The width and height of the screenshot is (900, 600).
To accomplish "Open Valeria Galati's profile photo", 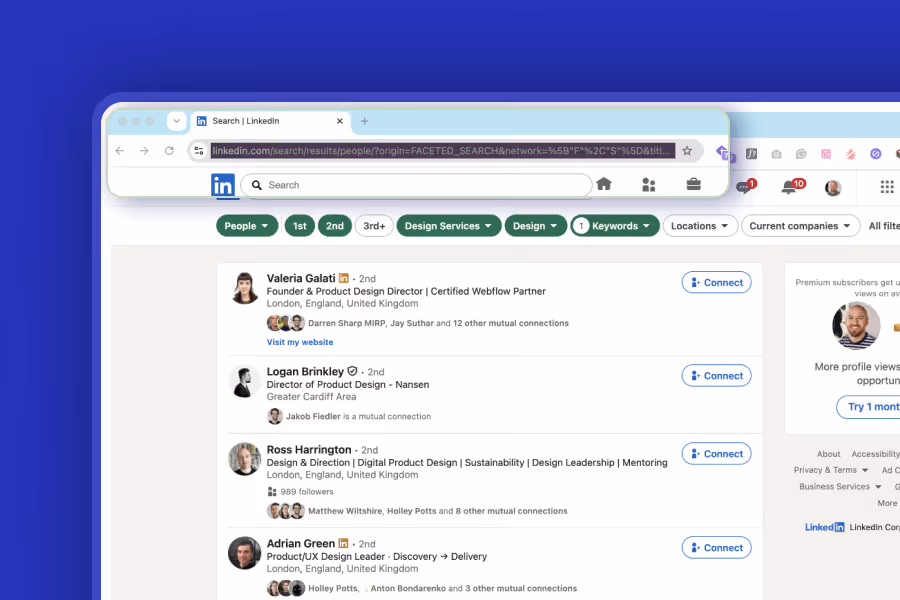I will (x=245, y=288).
